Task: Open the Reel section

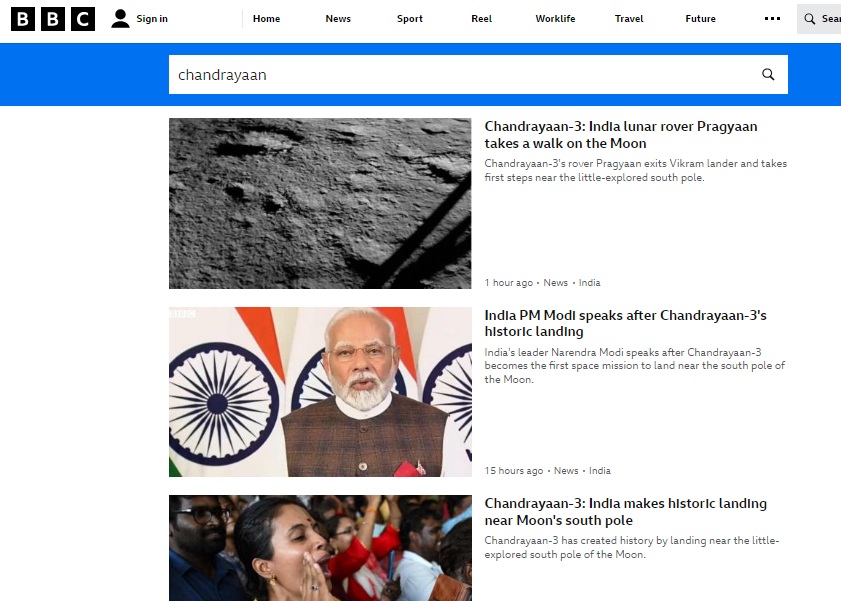Action: (482, 19)
